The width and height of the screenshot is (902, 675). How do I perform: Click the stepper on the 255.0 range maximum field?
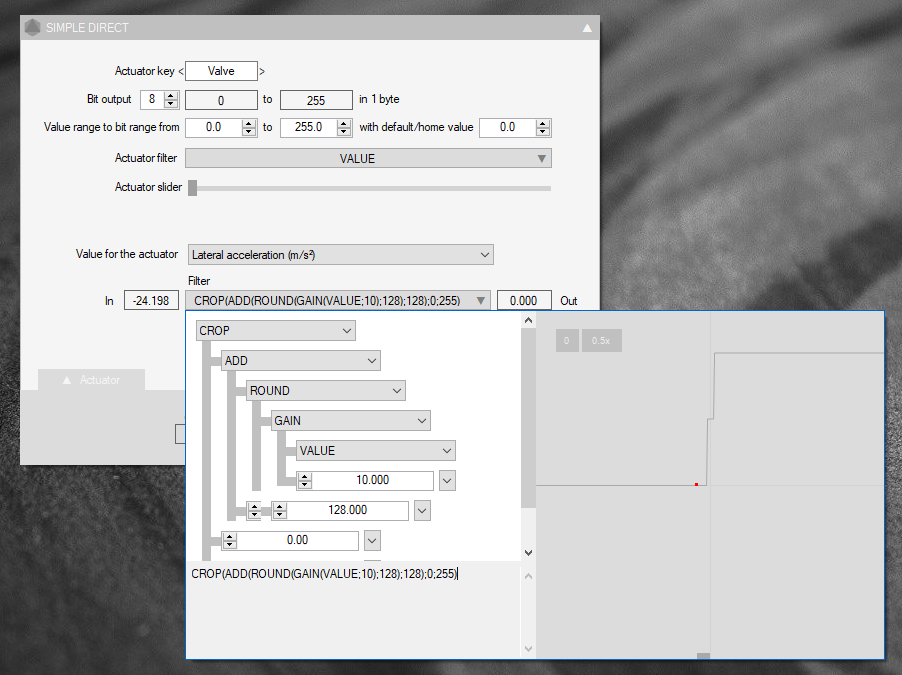coord(343,127)
